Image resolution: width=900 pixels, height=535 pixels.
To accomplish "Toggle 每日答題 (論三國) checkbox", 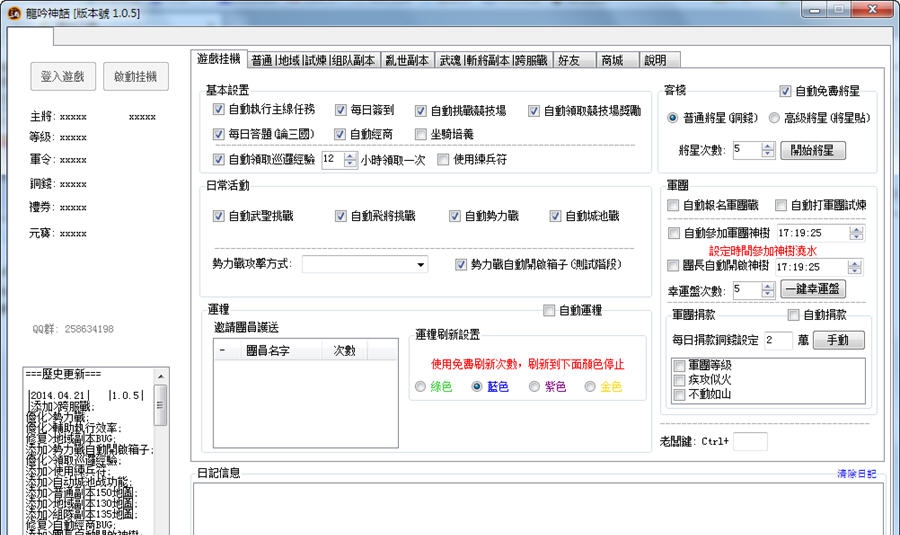I will click(218, 134).
